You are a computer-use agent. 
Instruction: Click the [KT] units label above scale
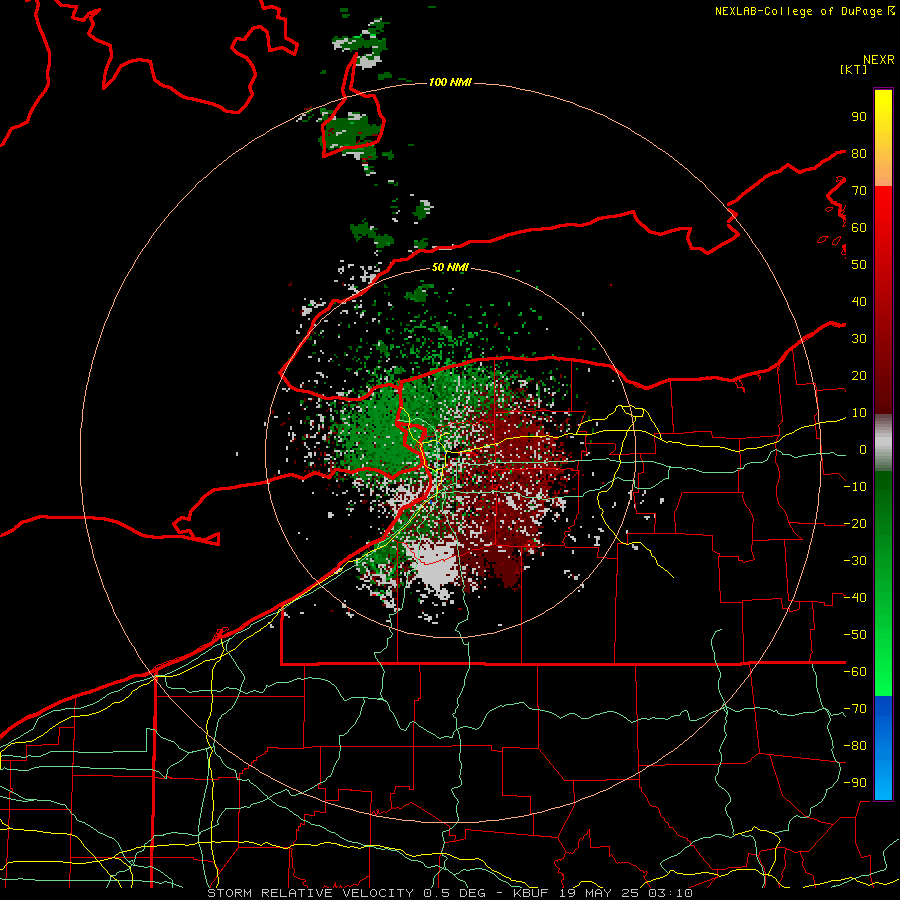click(853, 69)
